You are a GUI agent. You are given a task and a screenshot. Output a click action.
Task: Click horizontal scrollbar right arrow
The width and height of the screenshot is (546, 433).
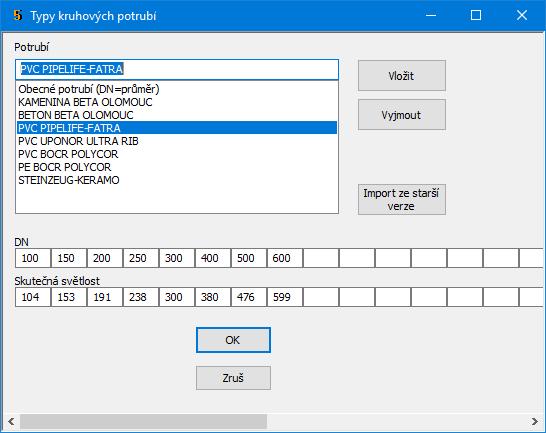535,421
